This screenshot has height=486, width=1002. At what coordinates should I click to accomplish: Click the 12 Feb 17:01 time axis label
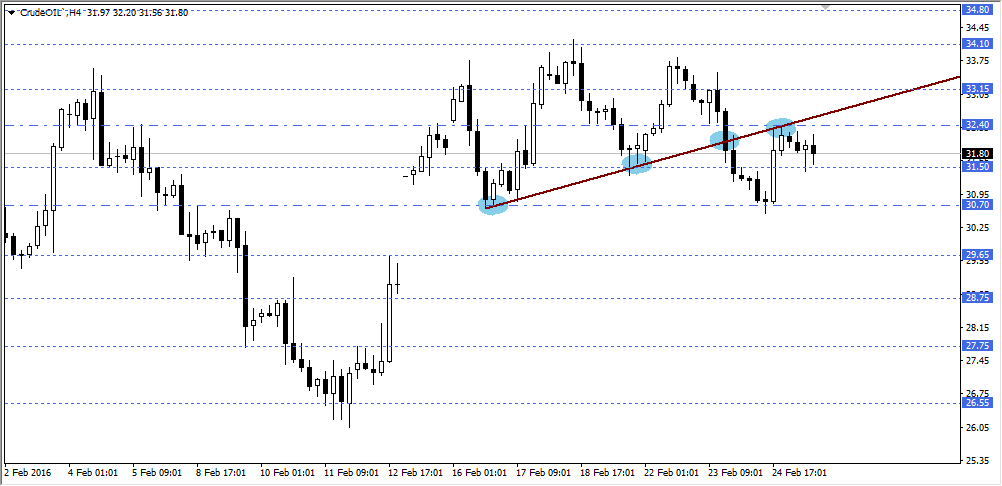pyautogui.click(x=416, y=472)
